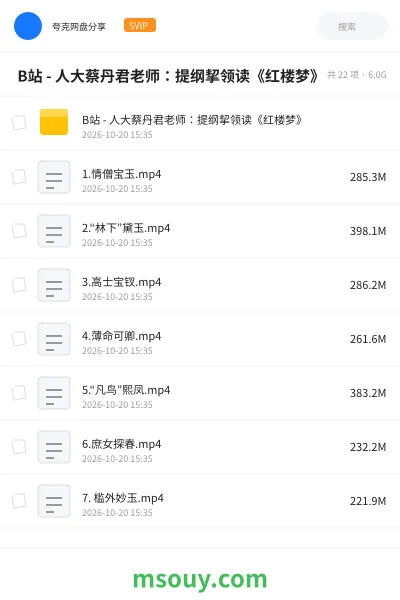Screen dimensions: 400x600
Task: Tick the checkbox next to the folder row
Action: [19, 123]
